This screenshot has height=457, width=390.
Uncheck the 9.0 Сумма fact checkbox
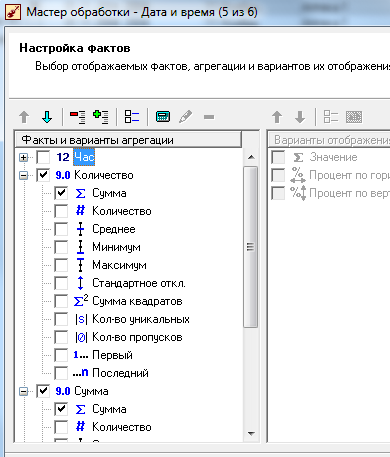[x=43, y=391]
